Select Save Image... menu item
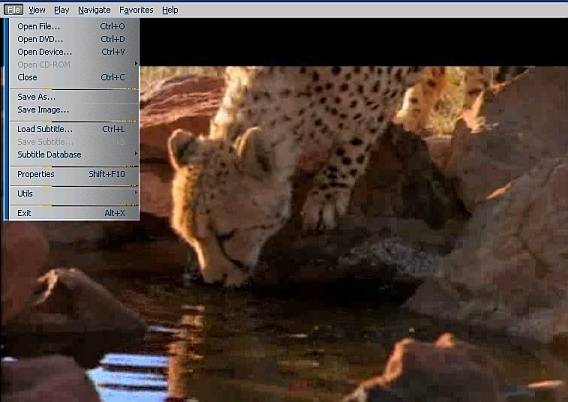 coord(74,110)
